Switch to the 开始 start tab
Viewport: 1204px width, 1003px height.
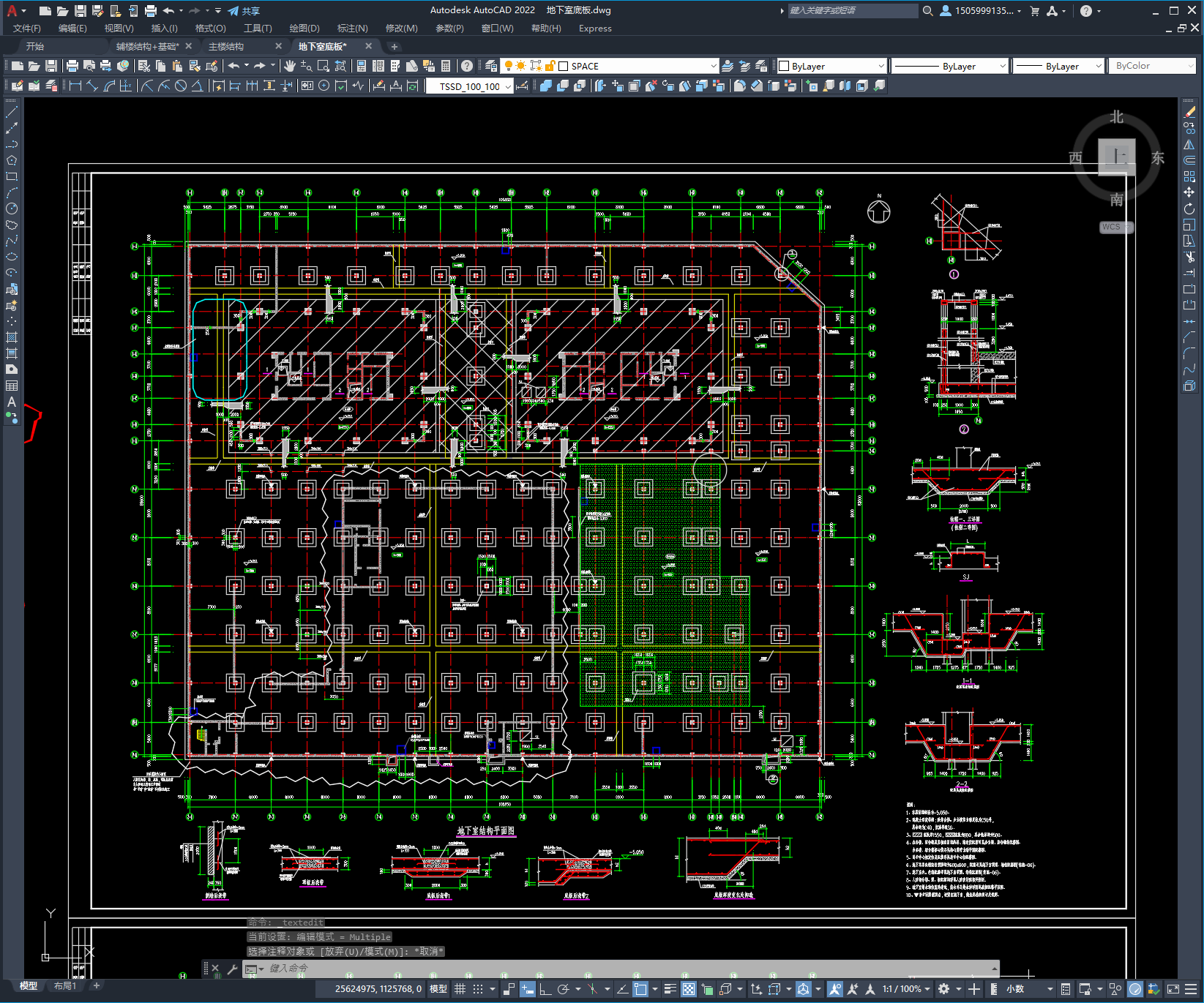(x=35, y=47)
